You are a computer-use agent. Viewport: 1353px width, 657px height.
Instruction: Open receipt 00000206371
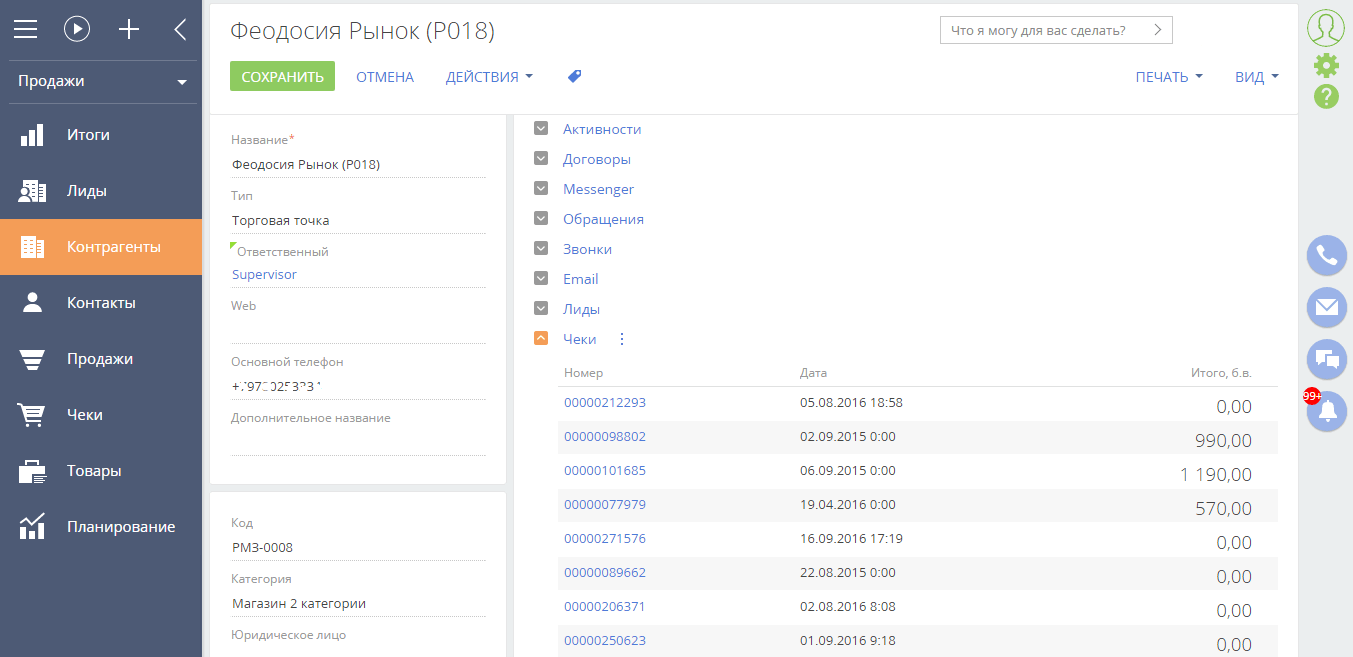[x=605, y=607]
